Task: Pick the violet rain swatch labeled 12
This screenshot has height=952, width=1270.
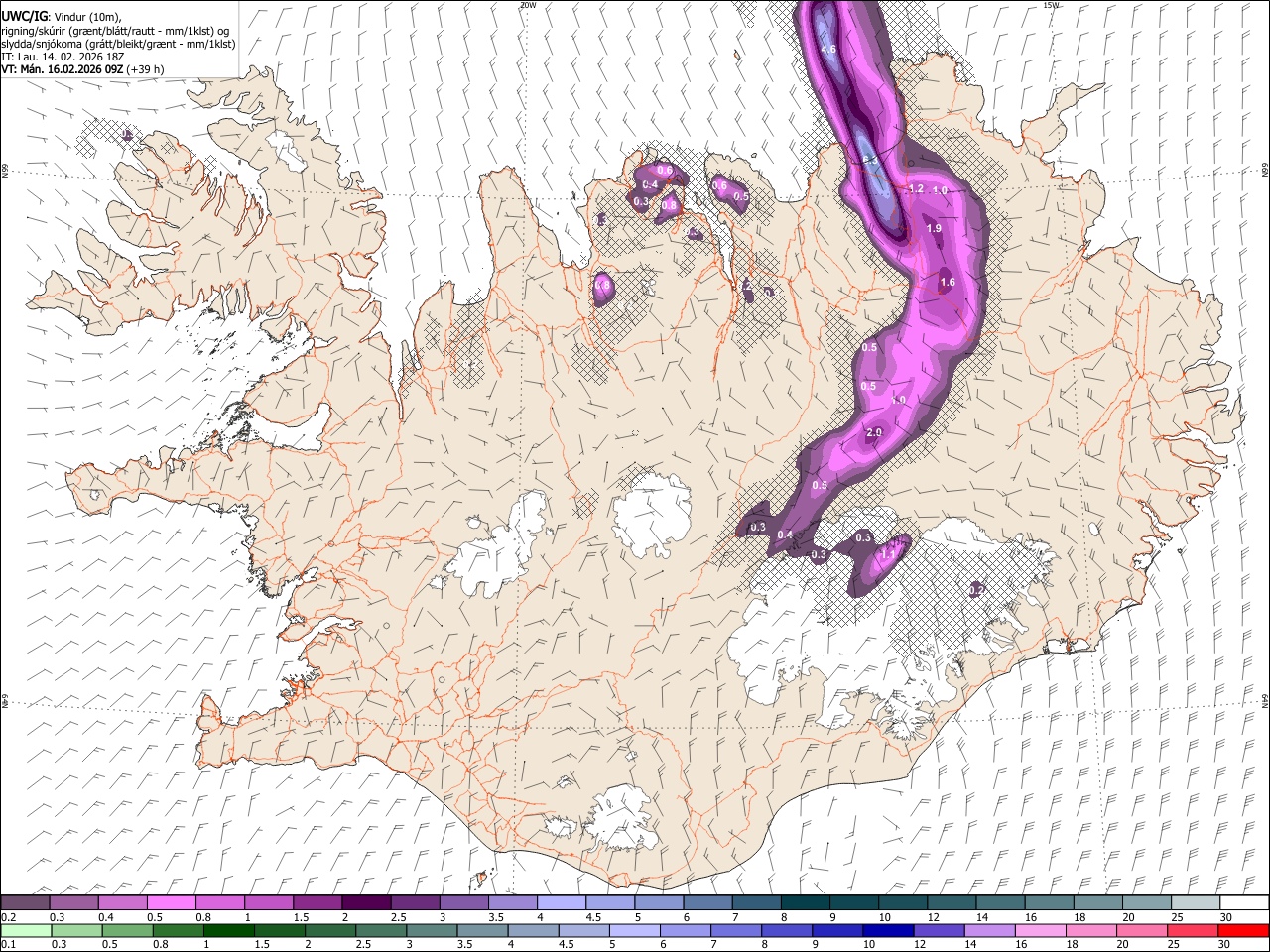Action: 938,930
